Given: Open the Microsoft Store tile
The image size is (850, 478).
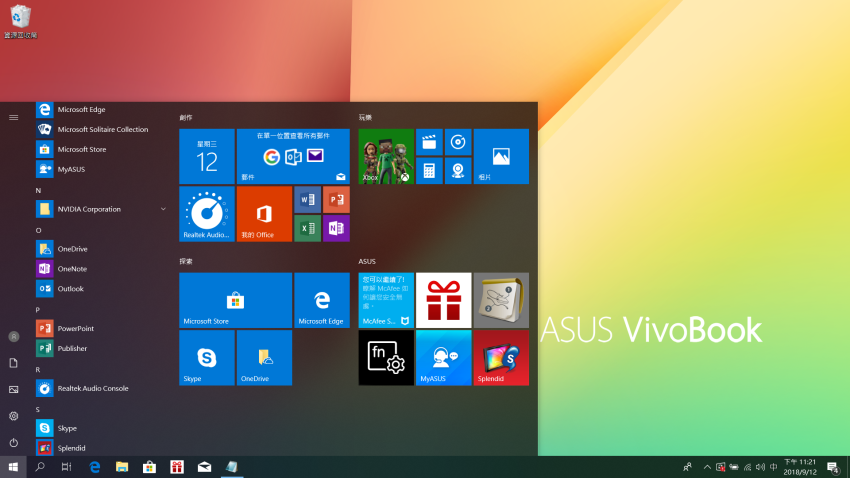Looking at the screenshot, I should 235,300.
